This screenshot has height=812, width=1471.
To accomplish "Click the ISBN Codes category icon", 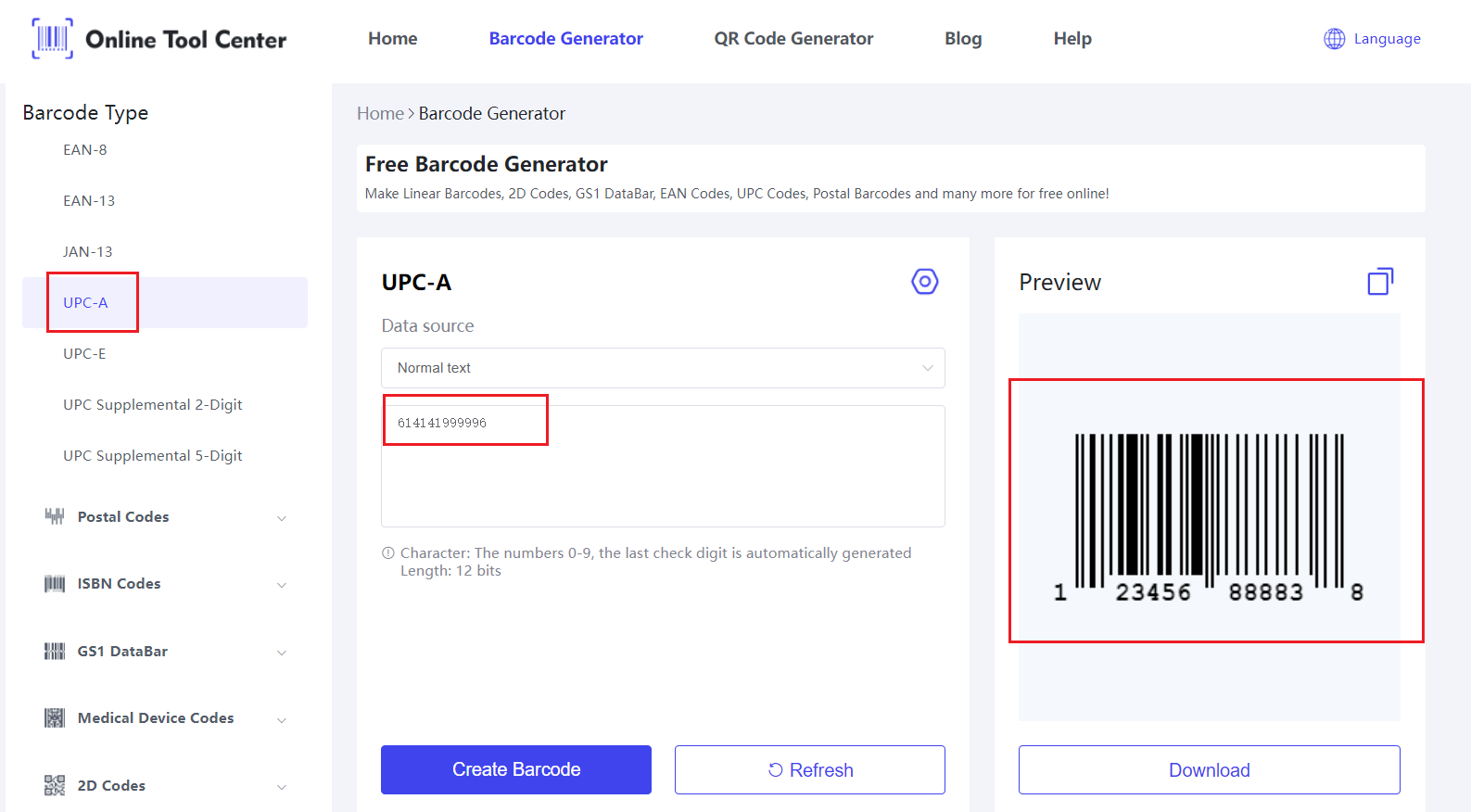I will coord(55,584).
